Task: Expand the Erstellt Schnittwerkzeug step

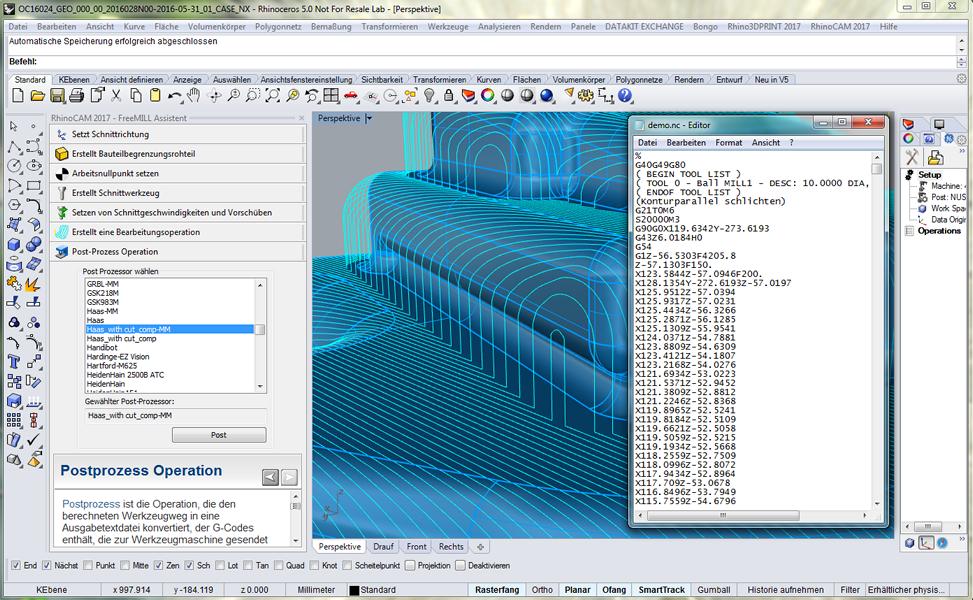Action: coord(178,193)
